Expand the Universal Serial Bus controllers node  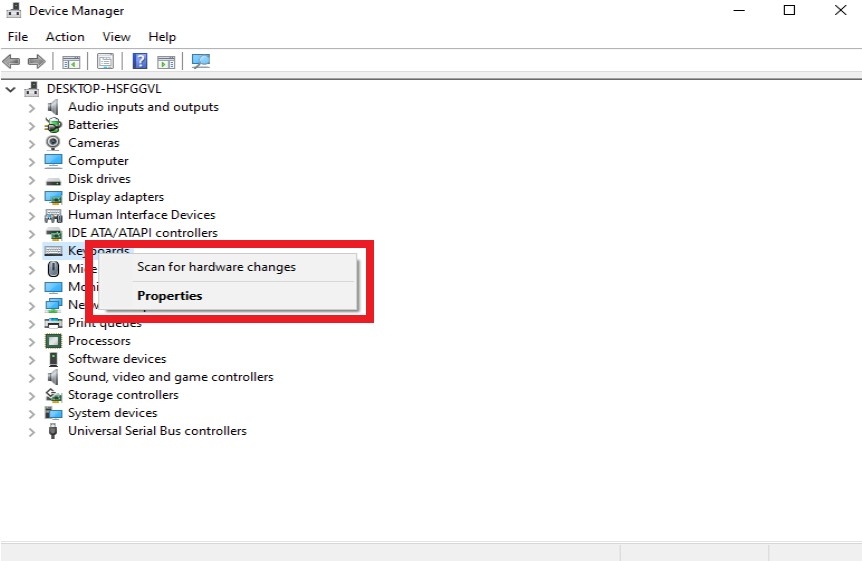tap(32, 432)
